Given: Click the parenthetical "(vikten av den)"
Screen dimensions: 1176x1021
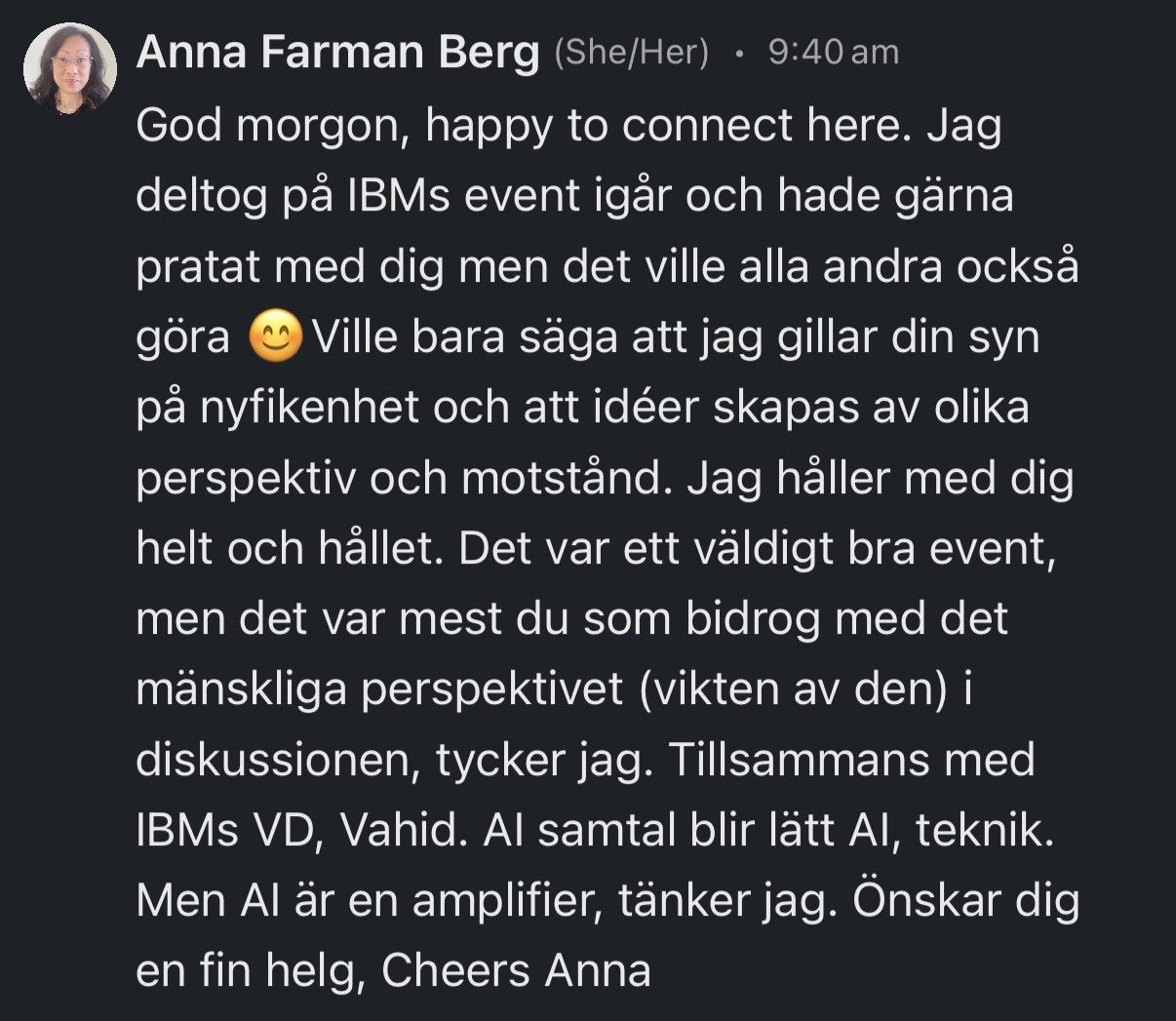Looking at the screenshot, I should click(x=794, y=689).
